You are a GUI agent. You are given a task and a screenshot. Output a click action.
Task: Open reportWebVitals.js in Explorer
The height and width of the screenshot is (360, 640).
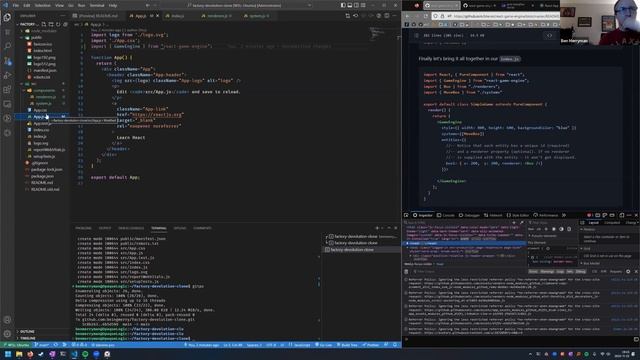[x=49, y=150]
